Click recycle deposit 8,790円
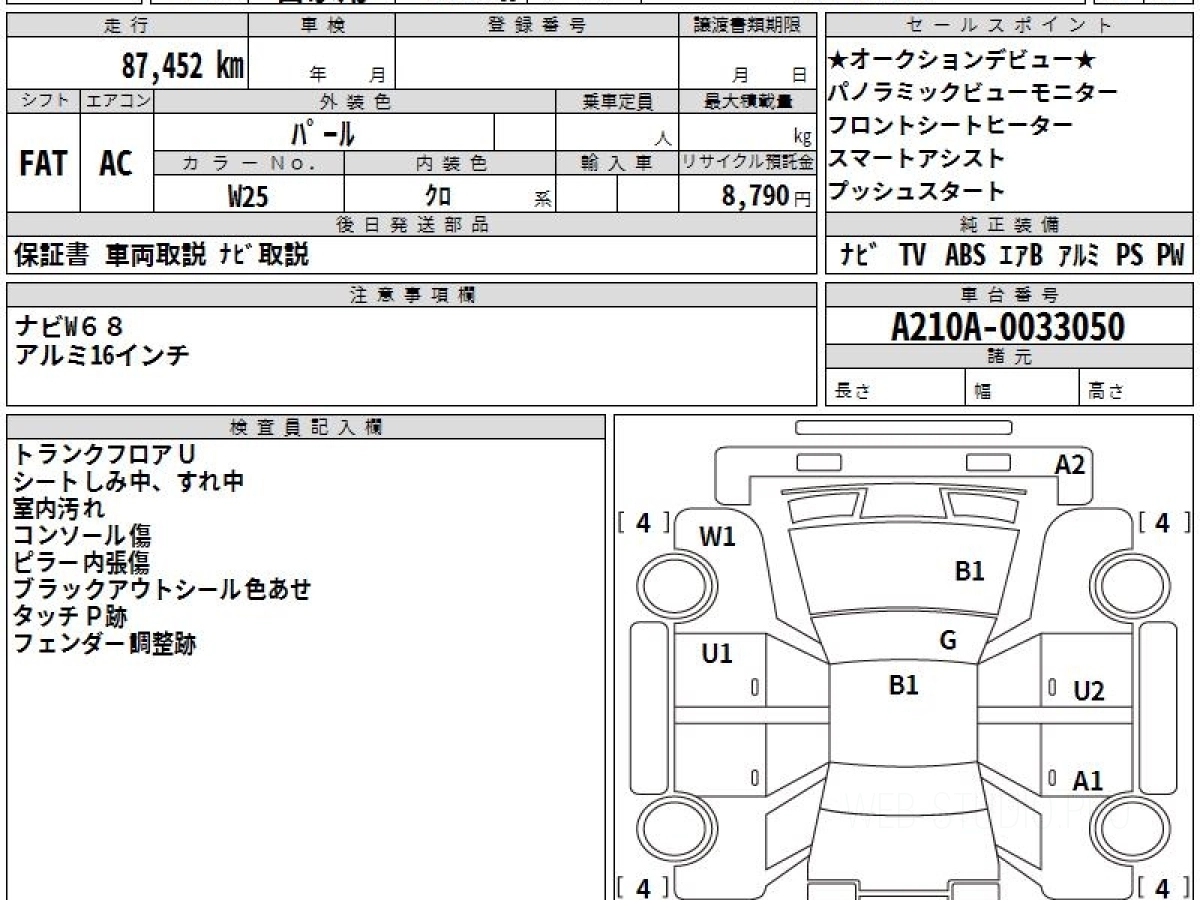This screenshot has height=900, width=1200. (x=766, y=196)
